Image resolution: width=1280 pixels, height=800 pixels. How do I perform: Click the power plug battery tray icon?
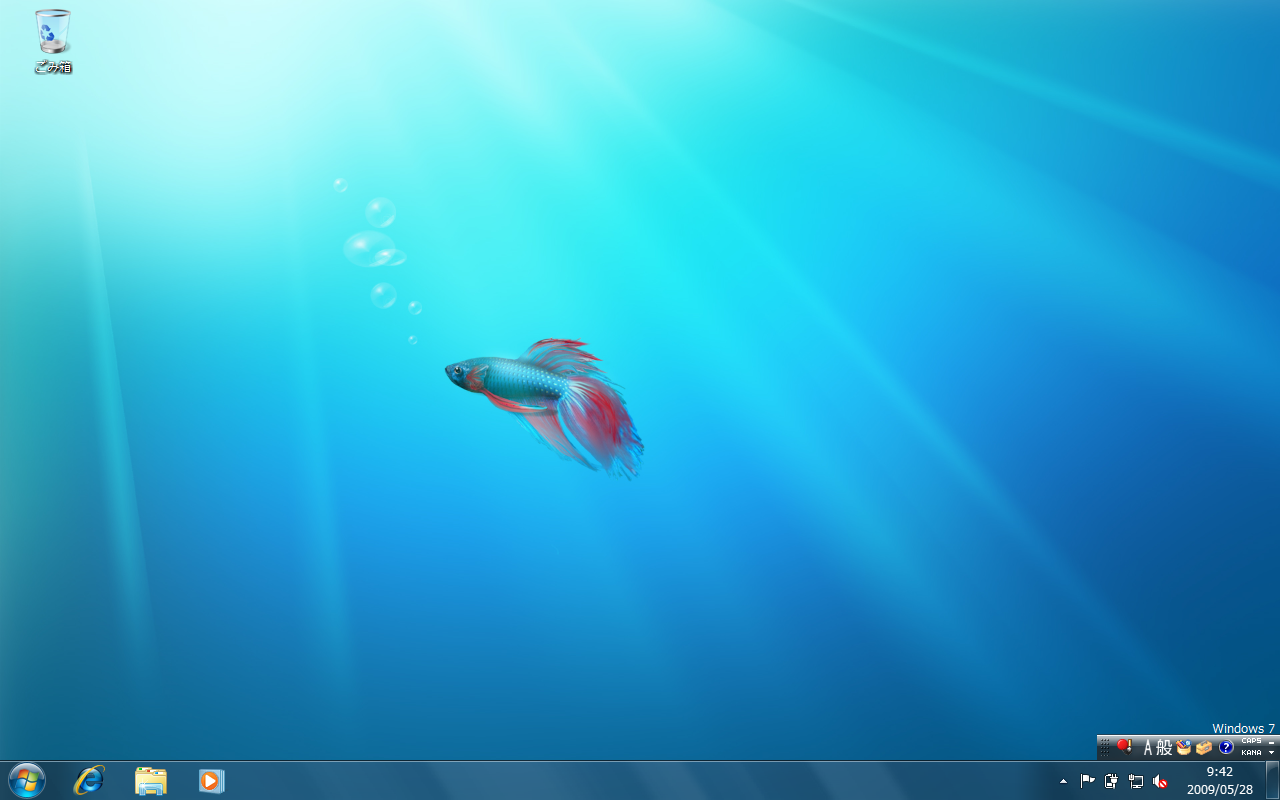[1111, 781]
